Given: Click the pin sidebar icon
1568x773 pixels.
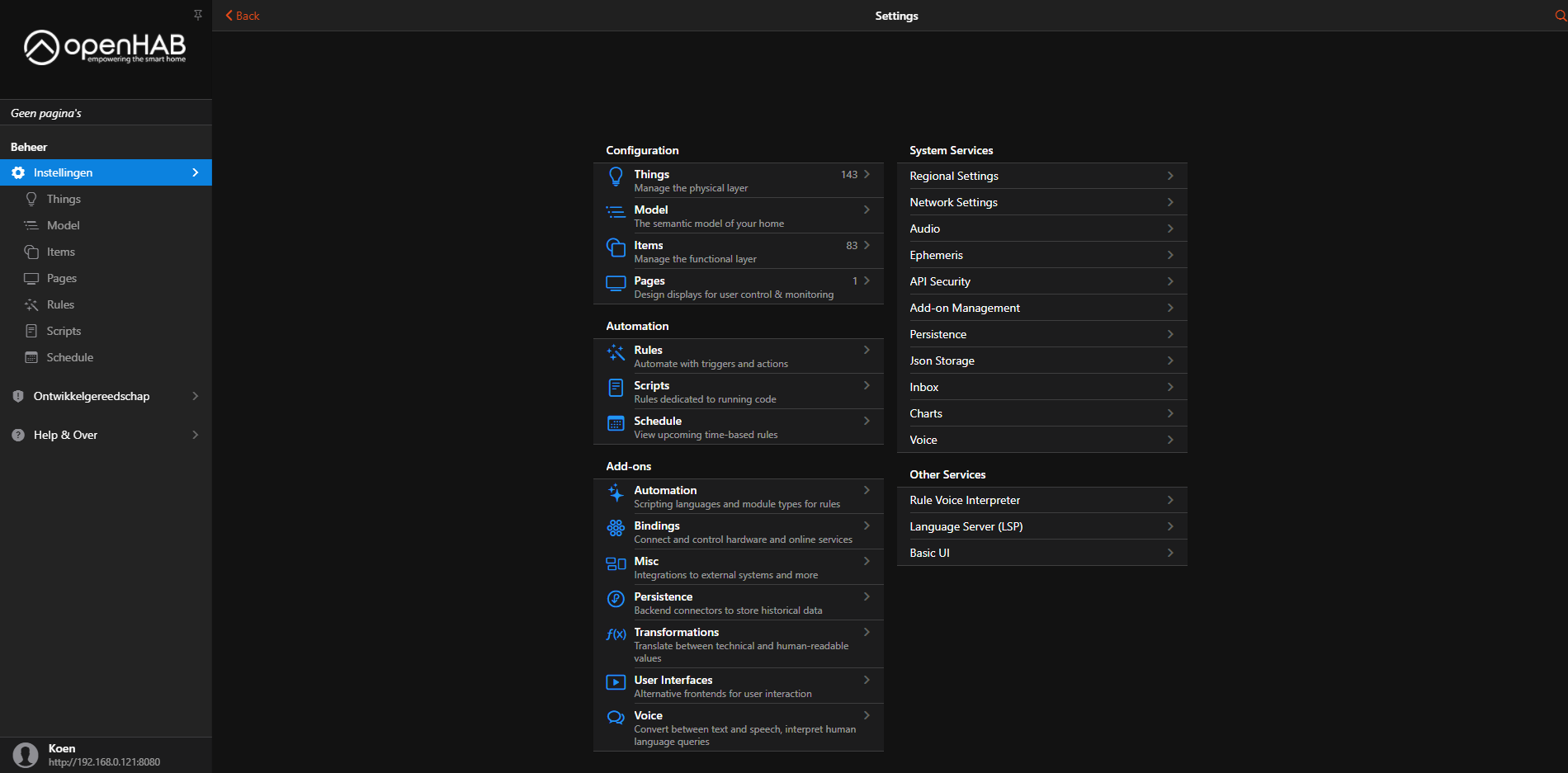Looking at the screenshot, I should (x=198, y=15).
